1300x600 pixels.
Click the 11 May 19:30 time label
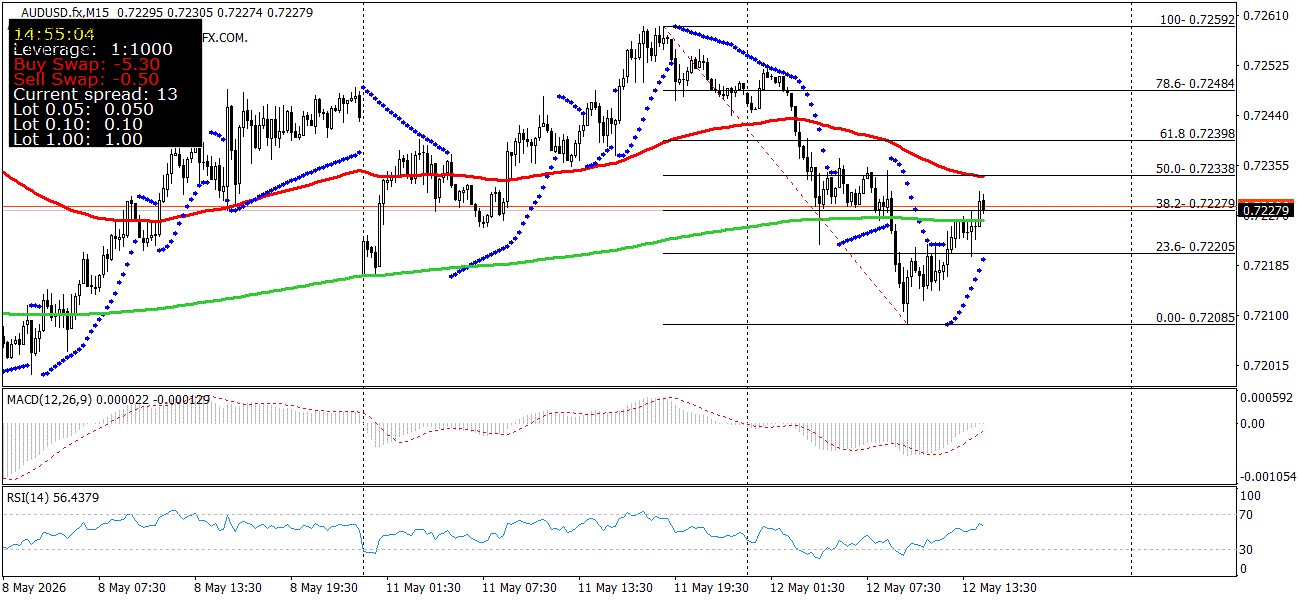(x=710, y=588)
